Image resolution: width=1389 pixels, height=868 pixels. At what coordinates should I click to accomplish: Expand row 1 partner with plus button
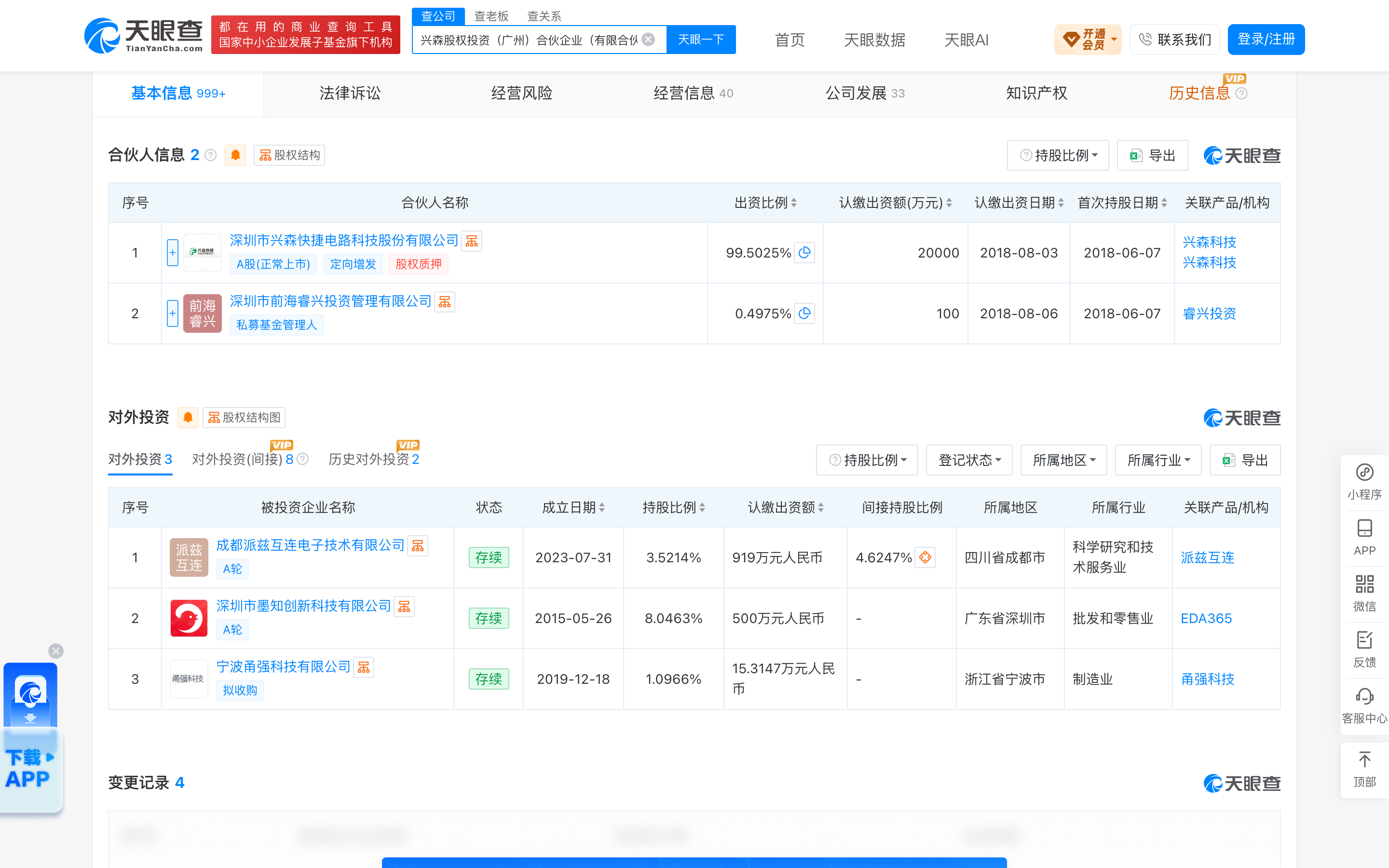coord(173,253)
